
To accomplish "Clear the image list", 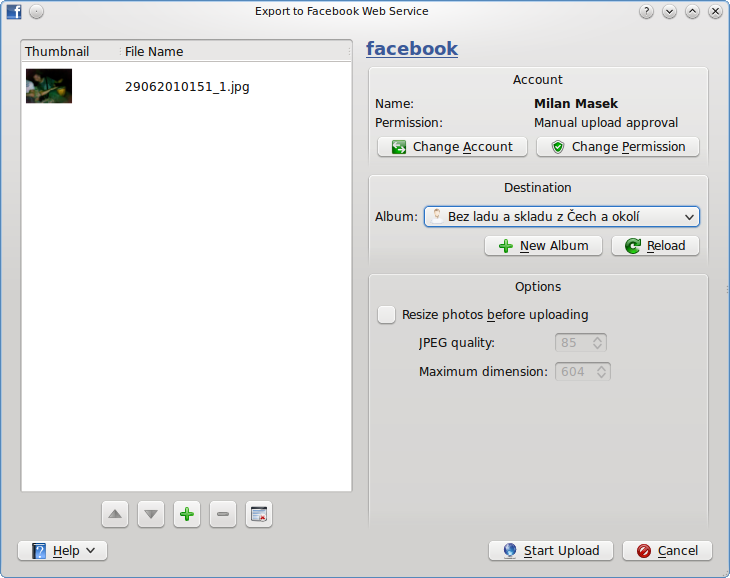I will pyautogui.click(x=259, y=514).
